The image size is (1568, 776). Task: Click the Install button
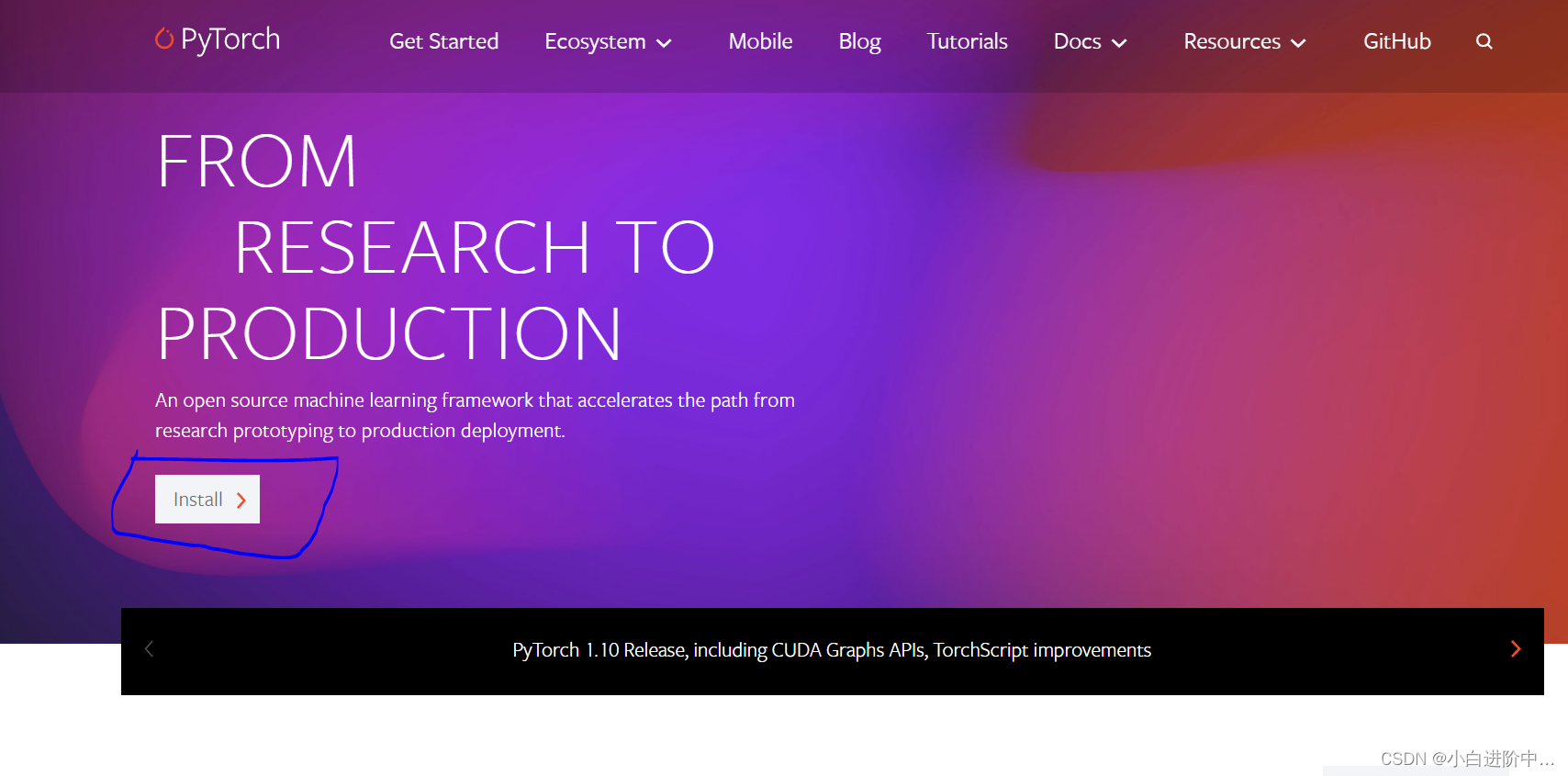[207, 499]
